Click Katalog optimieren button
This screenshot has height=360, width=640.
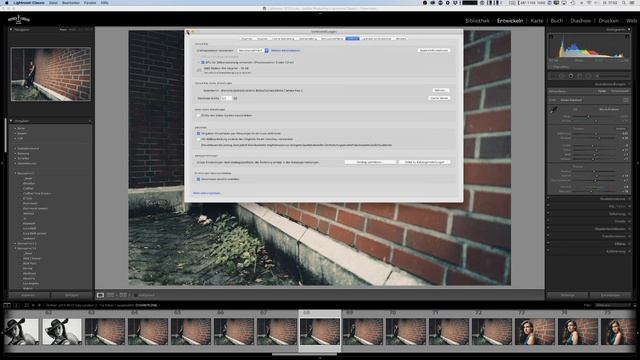pyautogui.click(x=370, y=162)
